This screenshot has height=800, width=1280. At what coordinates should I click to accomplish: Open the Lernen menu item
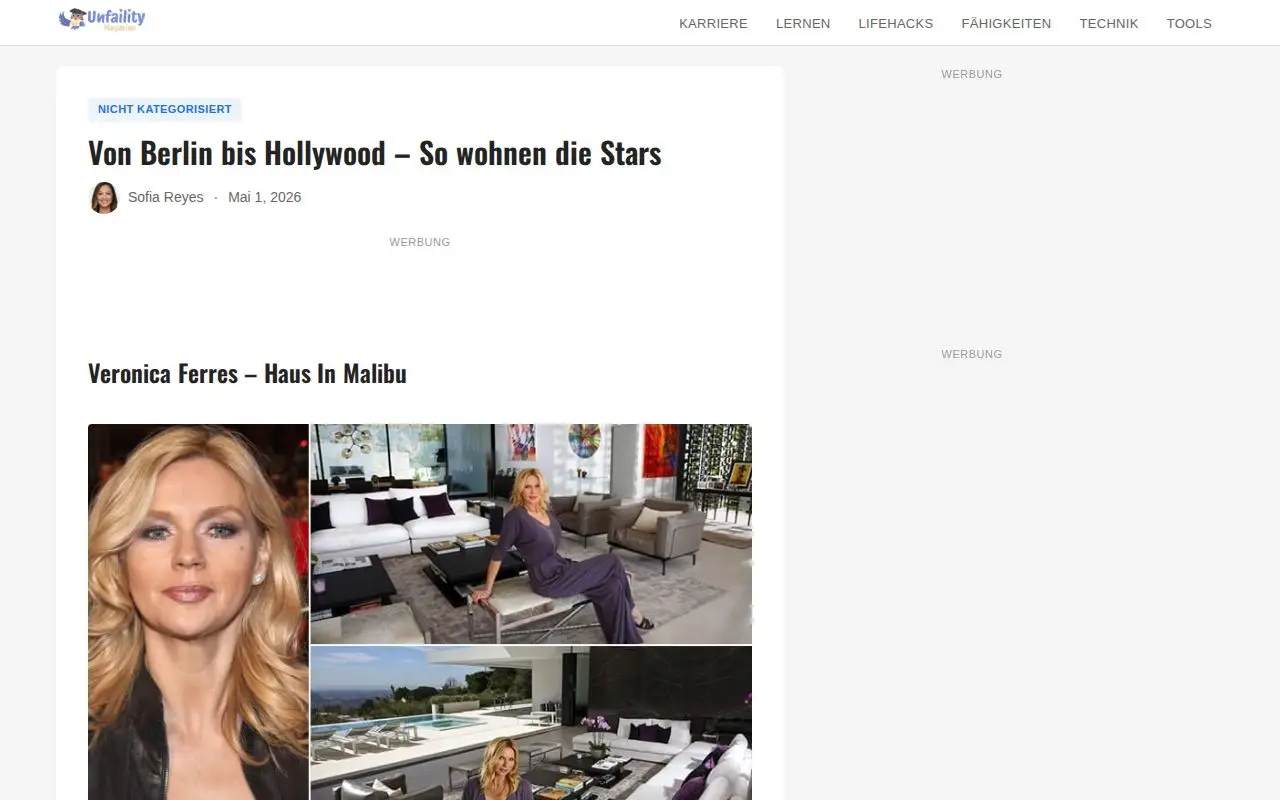(x=803, y=23)
